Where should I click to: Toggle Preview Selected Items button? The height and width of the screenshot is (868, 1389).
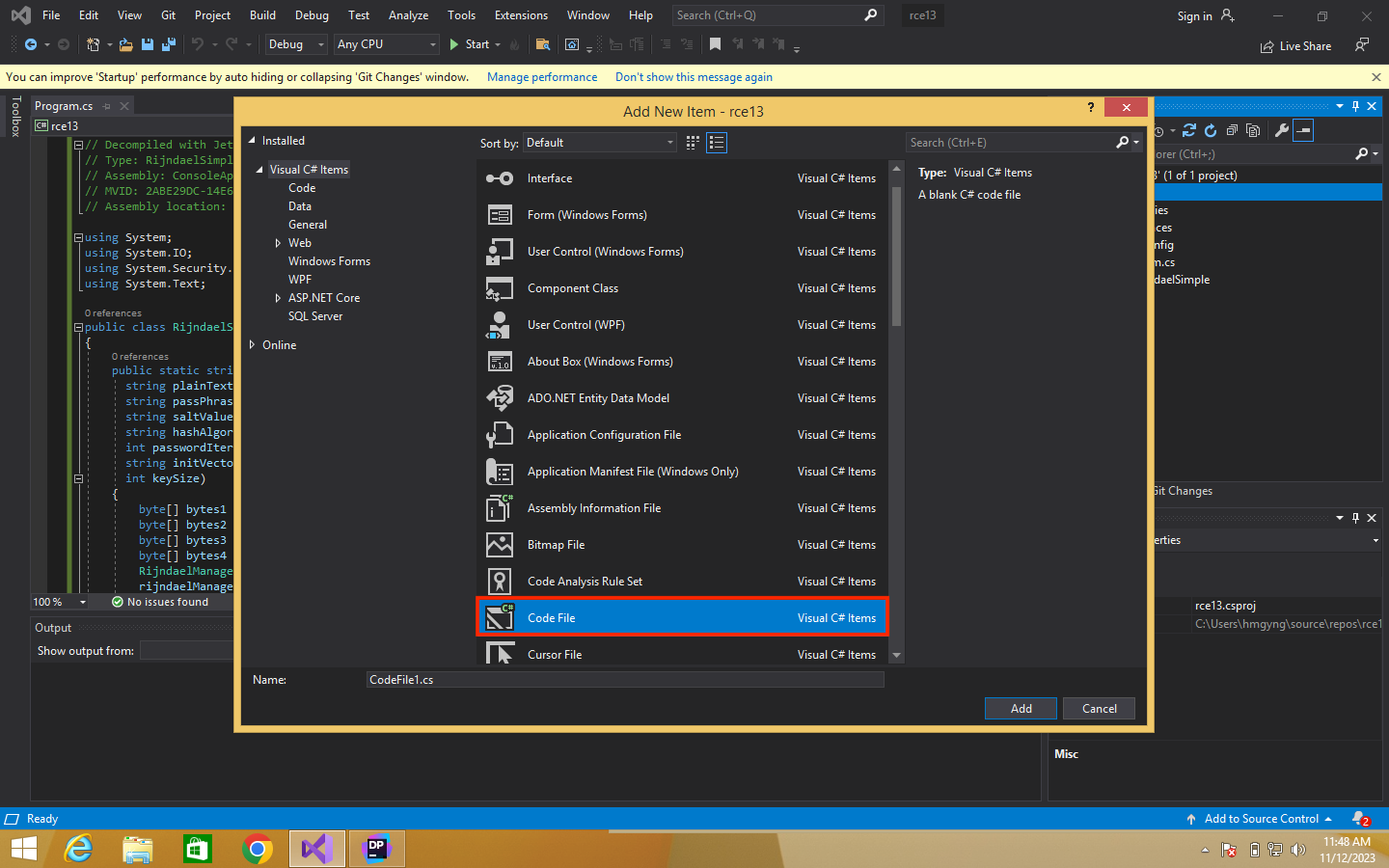tap(1303, 130)
